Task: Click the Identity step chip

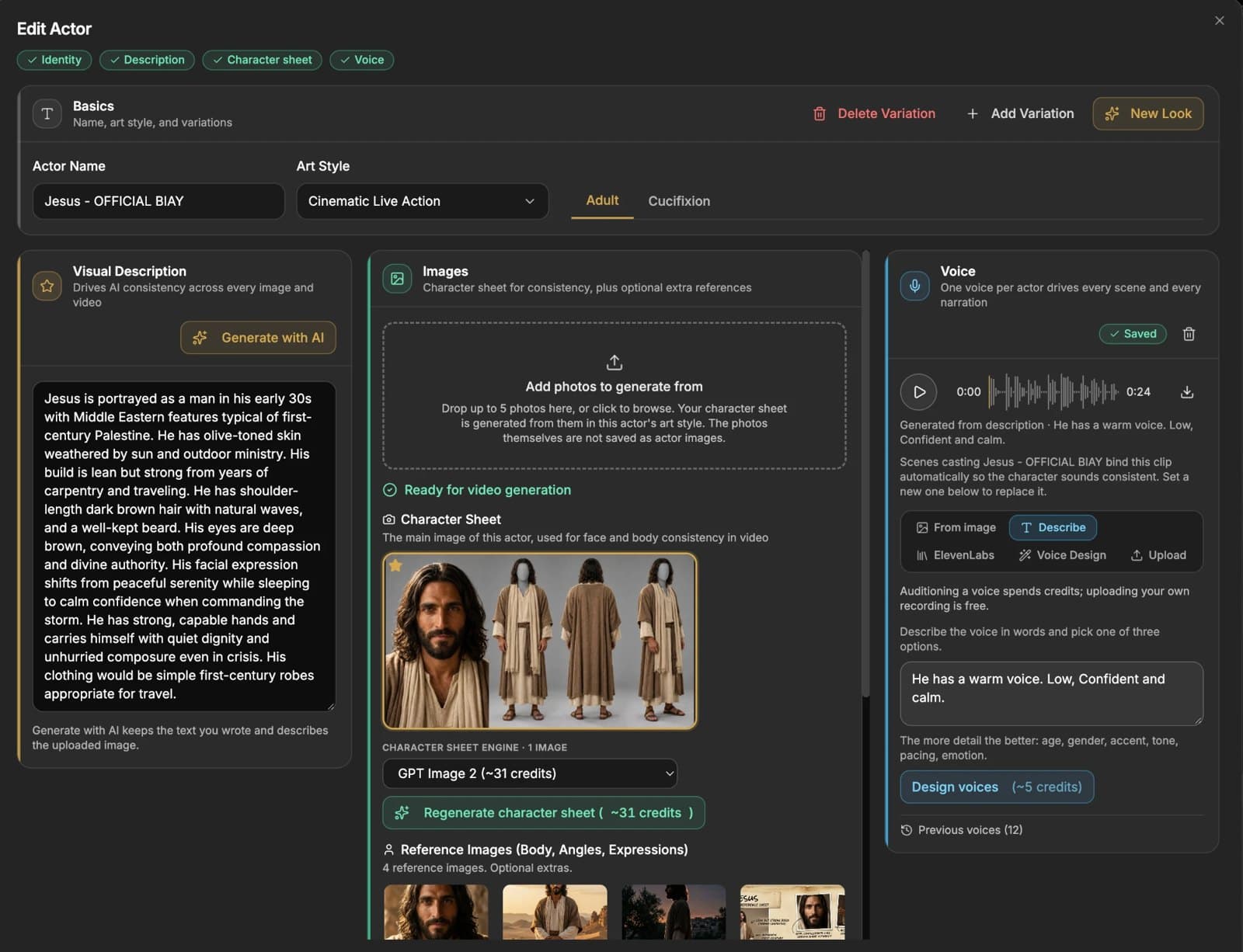Action: pos(54,60)
